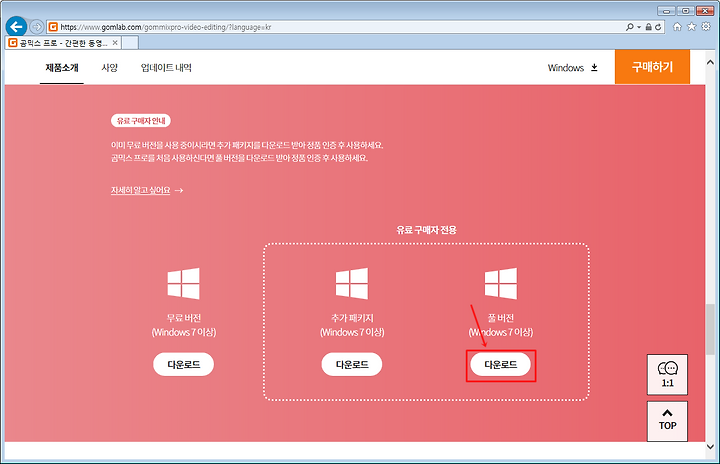Screen dimensions: 720x464
Task: Click the gomlab site favicon in address bar
Action: click(53, 27)
